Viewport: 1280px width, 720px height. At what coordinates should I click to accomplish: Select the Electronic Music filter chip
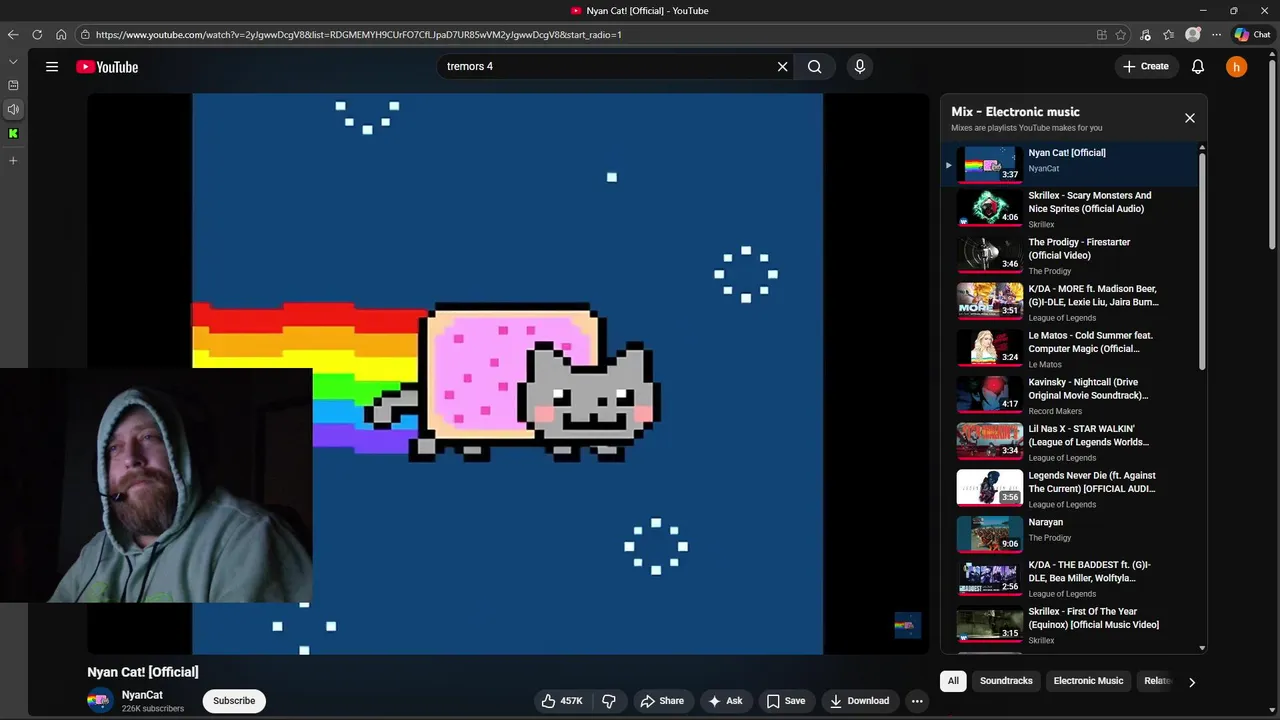(x=1088, y=681)
